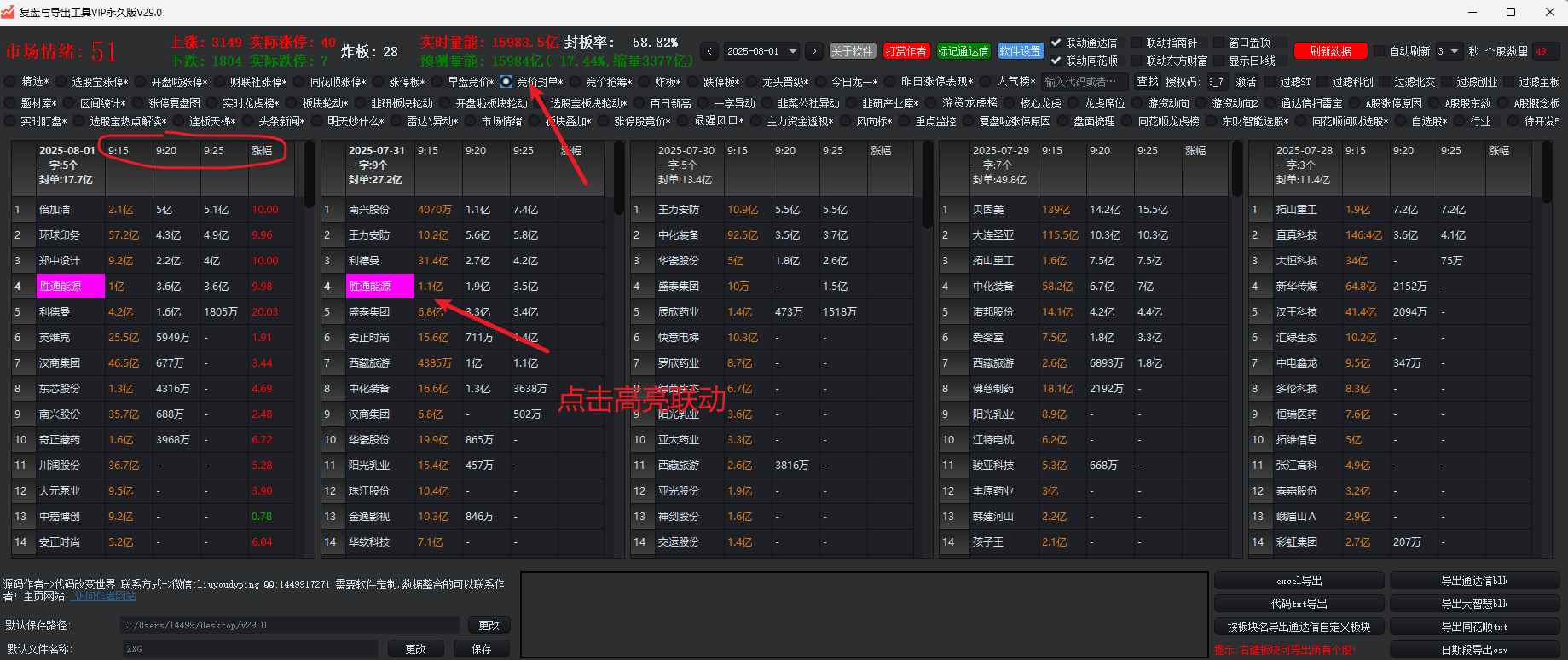Click 保存 save button
Image resolution: width=1568 pixels, height=660 pixels.
[x=482, y=649]
